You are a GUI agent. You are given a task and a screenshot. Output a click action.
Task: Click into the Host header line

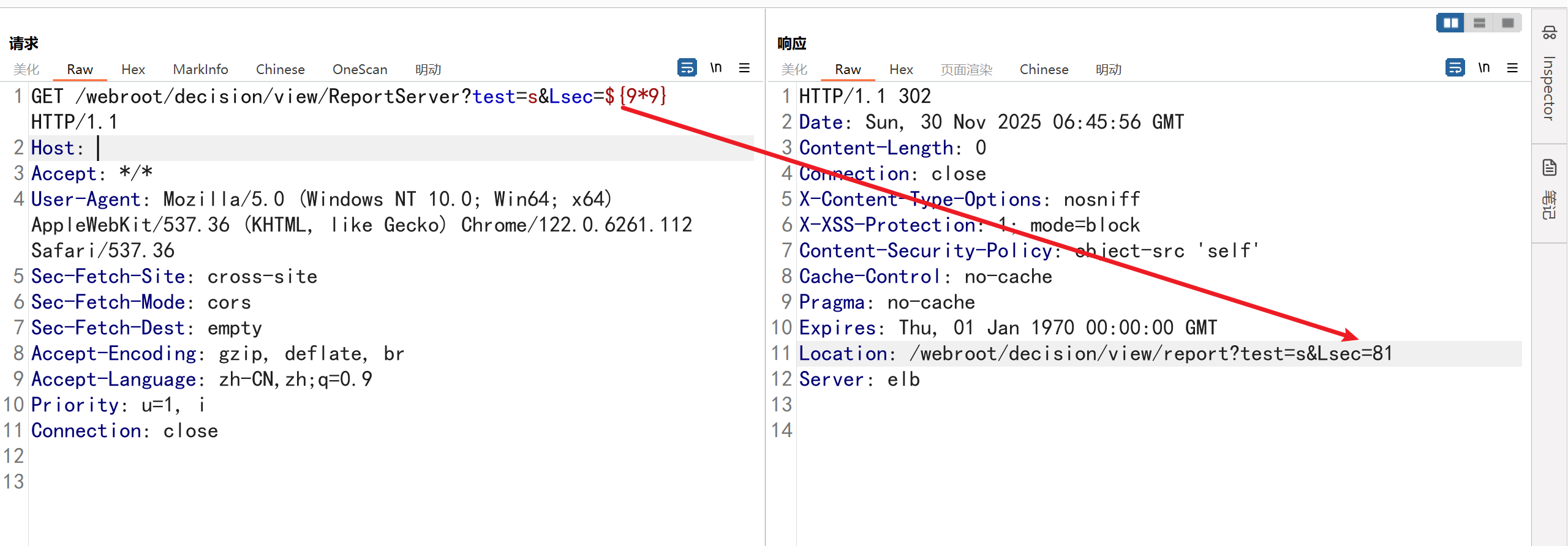[245, 148]
